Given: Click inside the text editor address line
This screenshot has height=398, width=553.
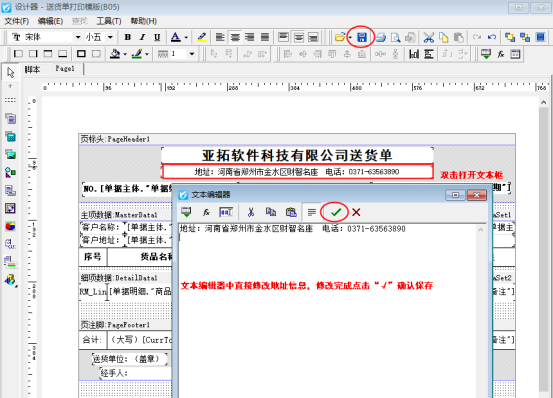Looking at the screenshot, I should [x=292, y=229].
